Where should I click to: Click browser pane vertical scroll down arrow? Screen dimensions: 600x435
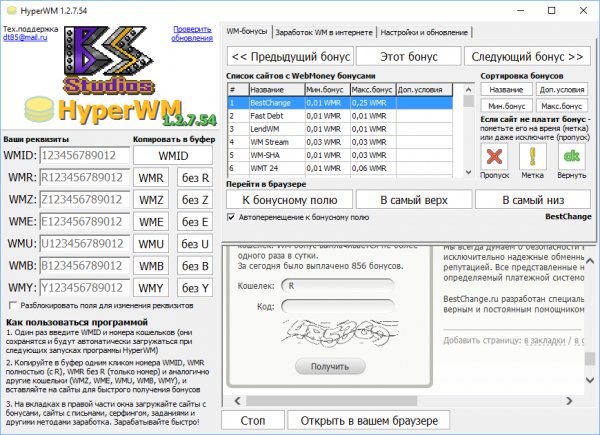coord(590,380)
